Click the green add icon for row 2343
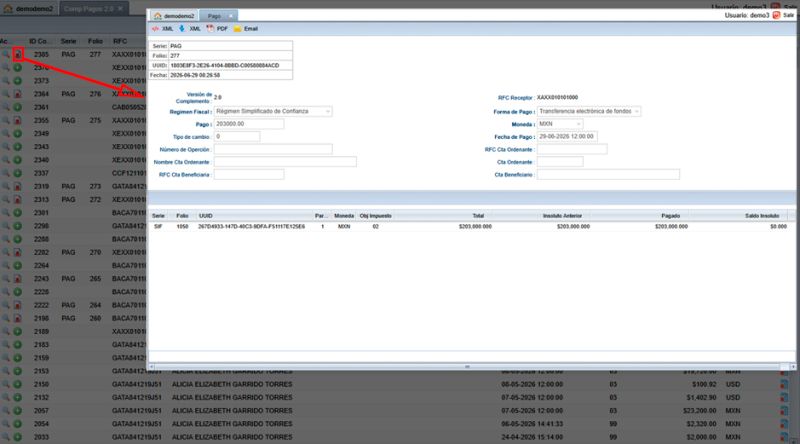 tap(18, 146)
